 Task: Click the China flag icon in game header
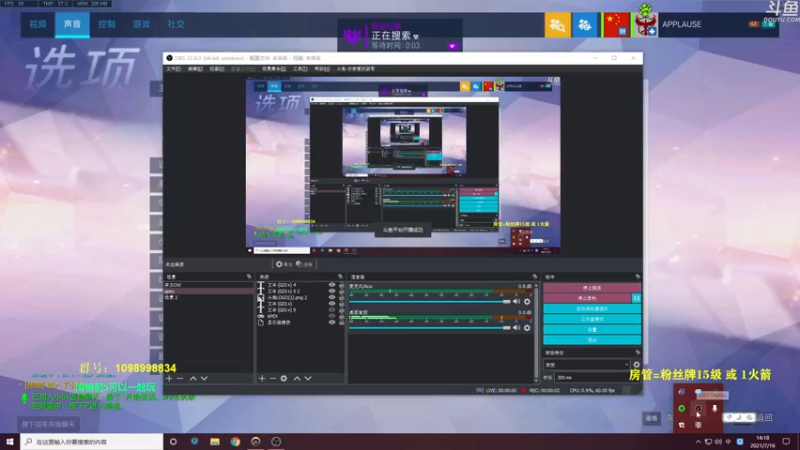click(616, 24)
